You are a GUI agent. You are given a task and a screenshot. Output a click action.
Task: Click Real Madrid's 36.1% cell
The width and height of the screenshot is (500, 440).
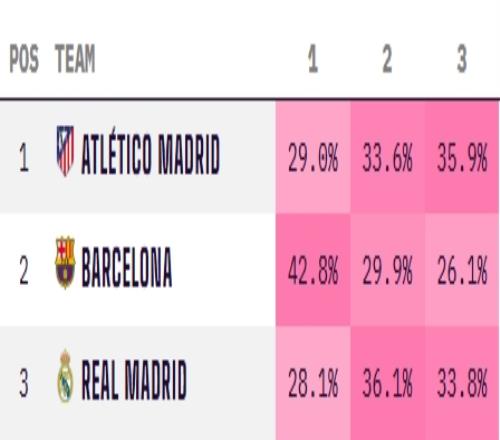click(x=388, y=383)
